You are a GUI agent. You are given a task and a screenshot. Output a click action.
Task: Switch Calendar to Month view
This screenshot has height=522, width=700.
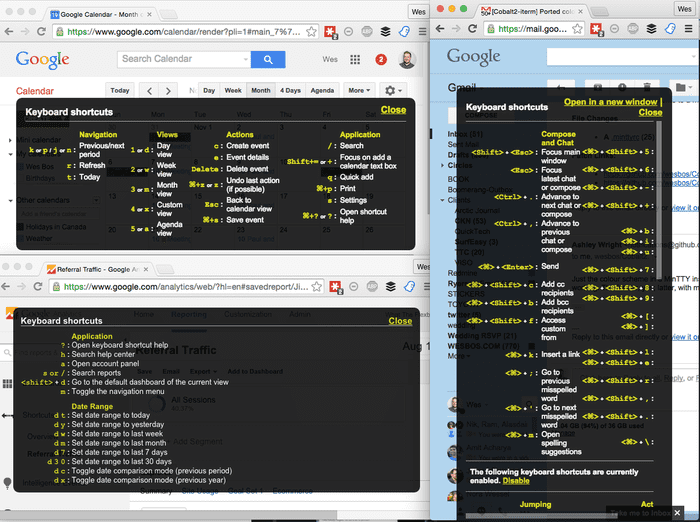point(261,91)
